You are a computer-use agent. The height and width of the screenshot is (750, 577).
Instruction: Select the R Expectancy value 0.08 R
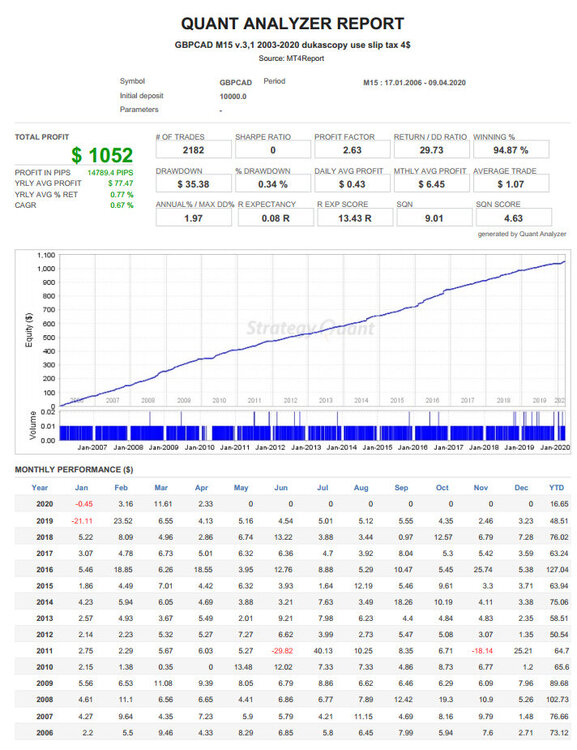[276, 218]
